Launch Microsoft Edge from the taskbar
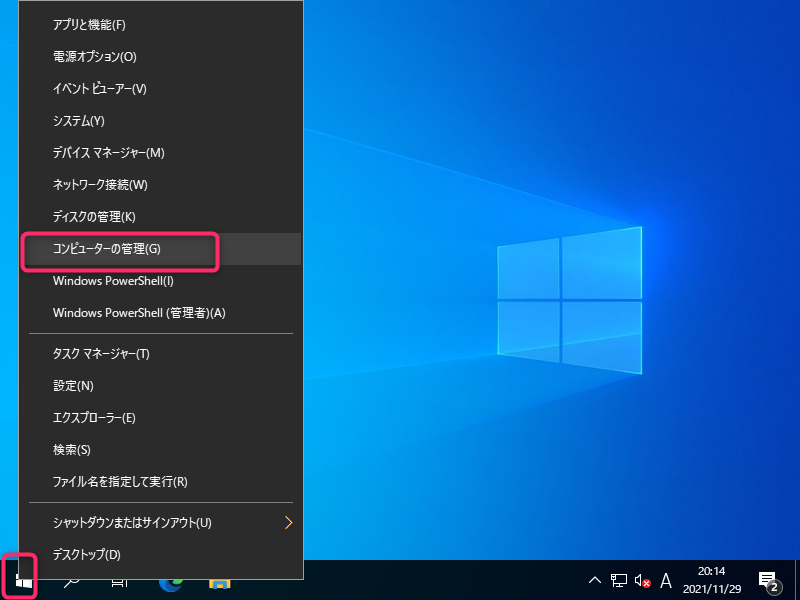This screenshot has height=600, width=800. (170, 583)
